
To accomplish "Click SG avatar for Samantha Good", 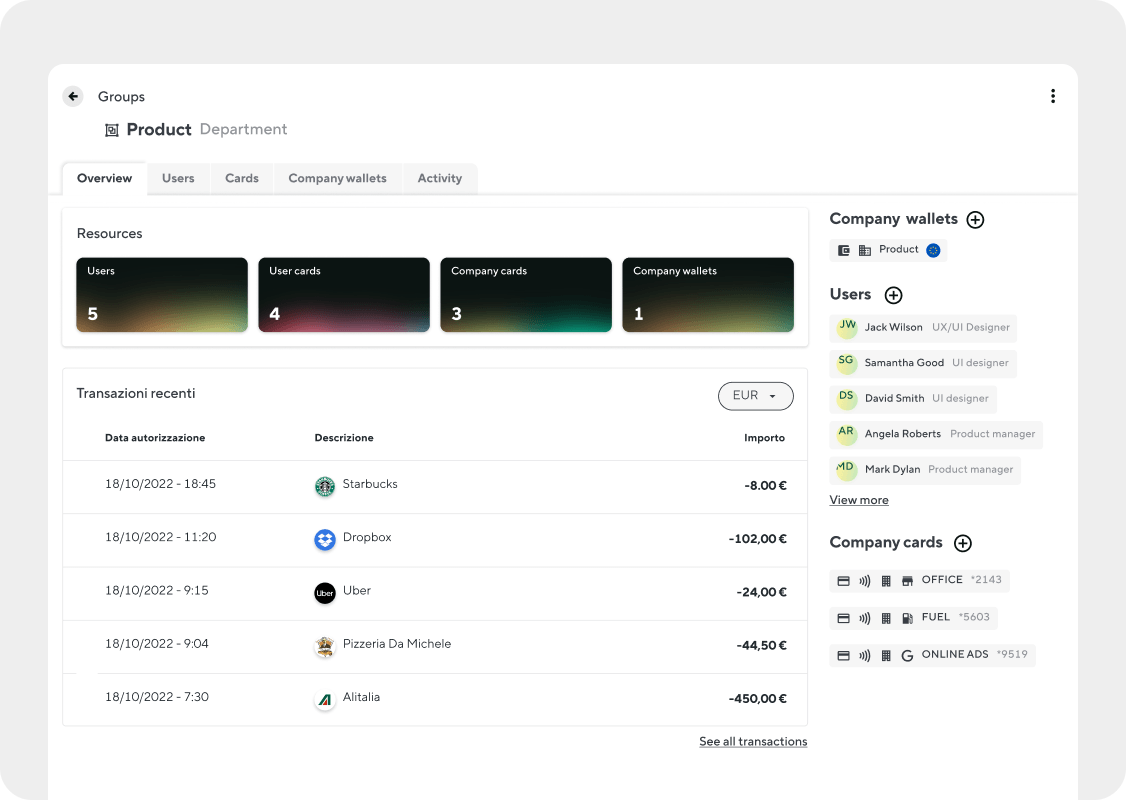I will (847, 363).
